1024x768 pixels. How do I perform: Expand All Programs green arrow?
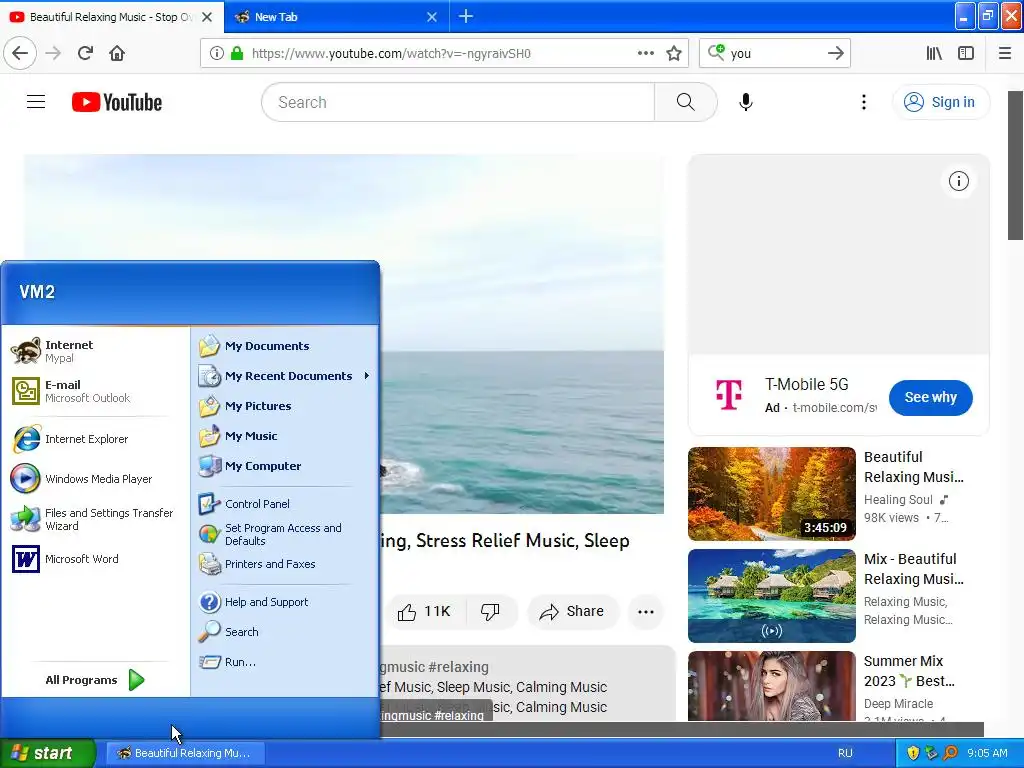coord(136,680)
